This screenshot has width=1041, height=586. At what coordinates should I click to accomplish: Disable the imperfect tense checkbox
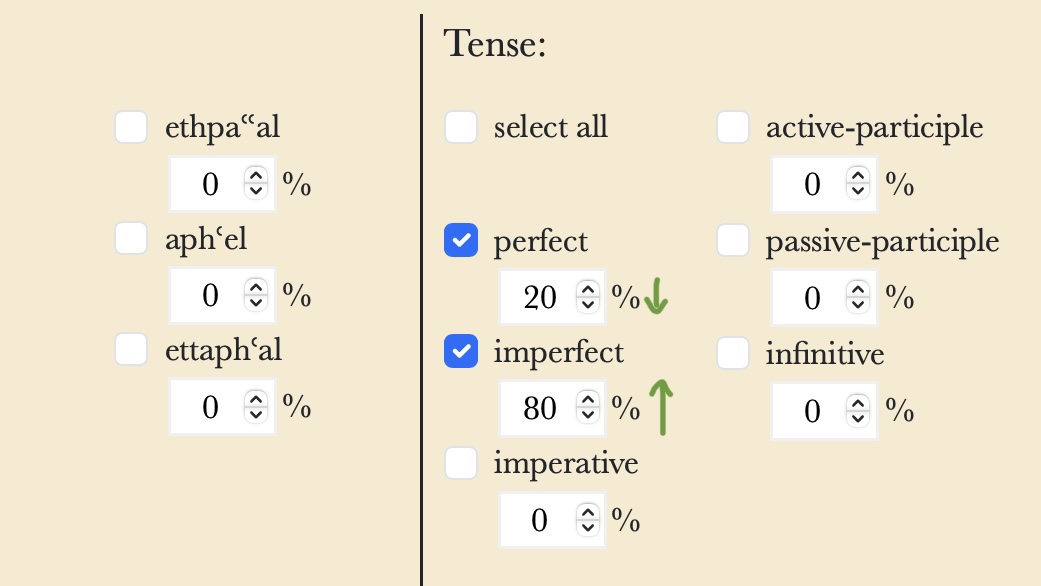(x=460, y=352)
